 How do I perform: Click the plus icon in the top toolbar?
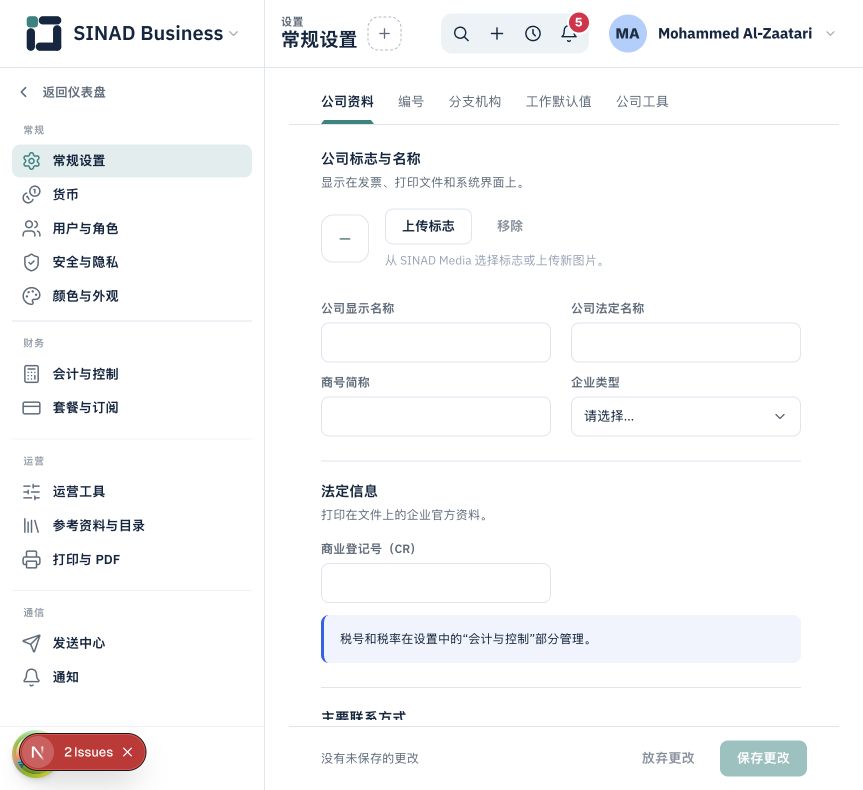coord(497,34)
